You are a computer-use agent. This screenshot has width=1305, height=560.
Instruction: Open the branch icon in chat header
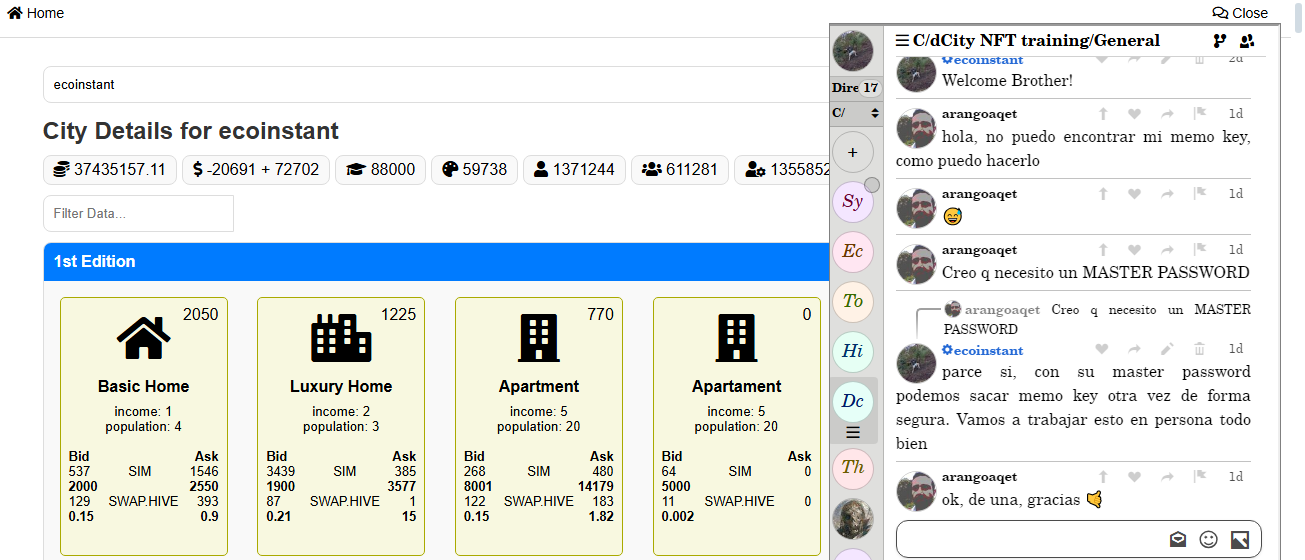tap(1219, 41)
